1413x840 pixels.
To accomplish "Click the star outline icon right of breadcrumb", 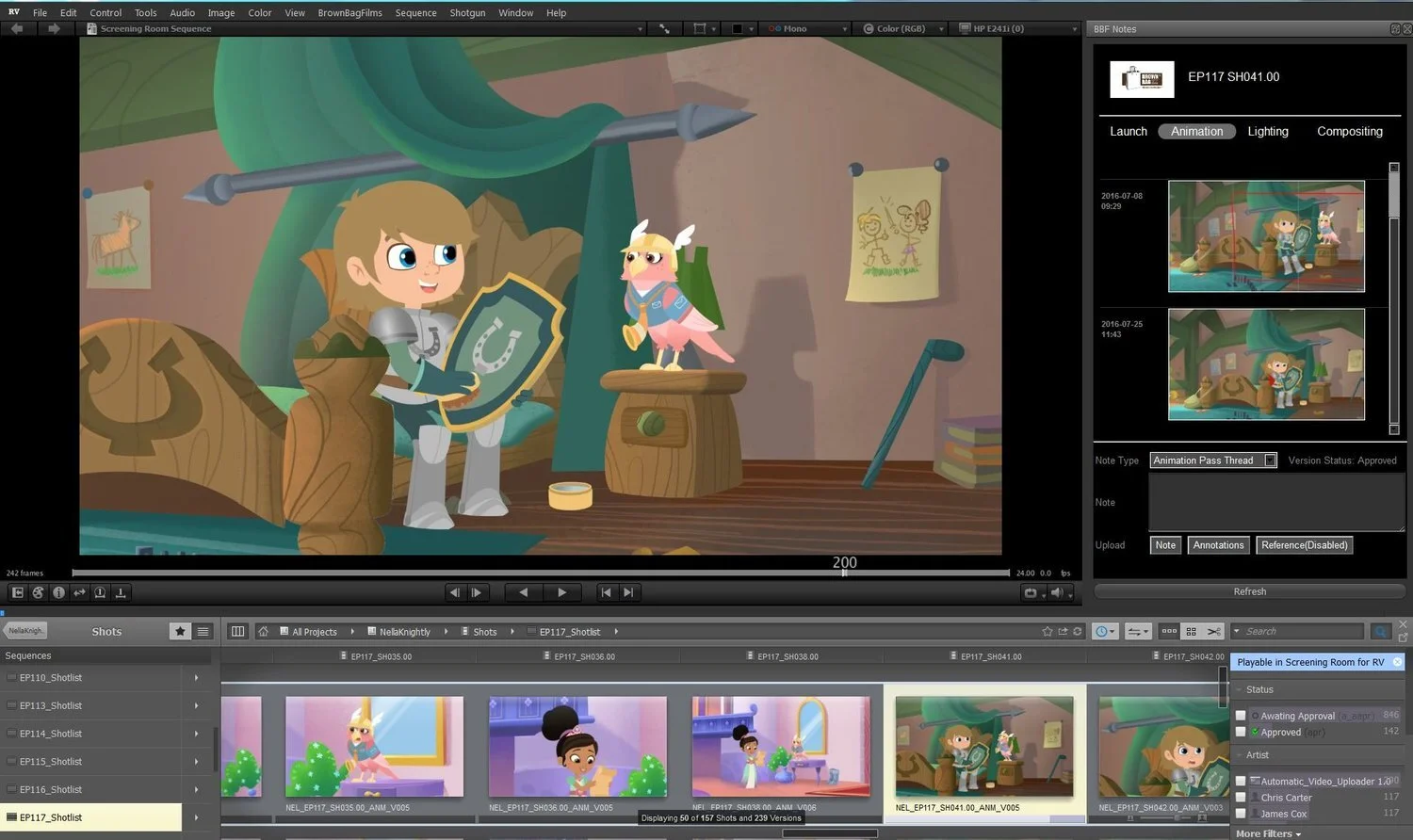I will coord(1048,632).
